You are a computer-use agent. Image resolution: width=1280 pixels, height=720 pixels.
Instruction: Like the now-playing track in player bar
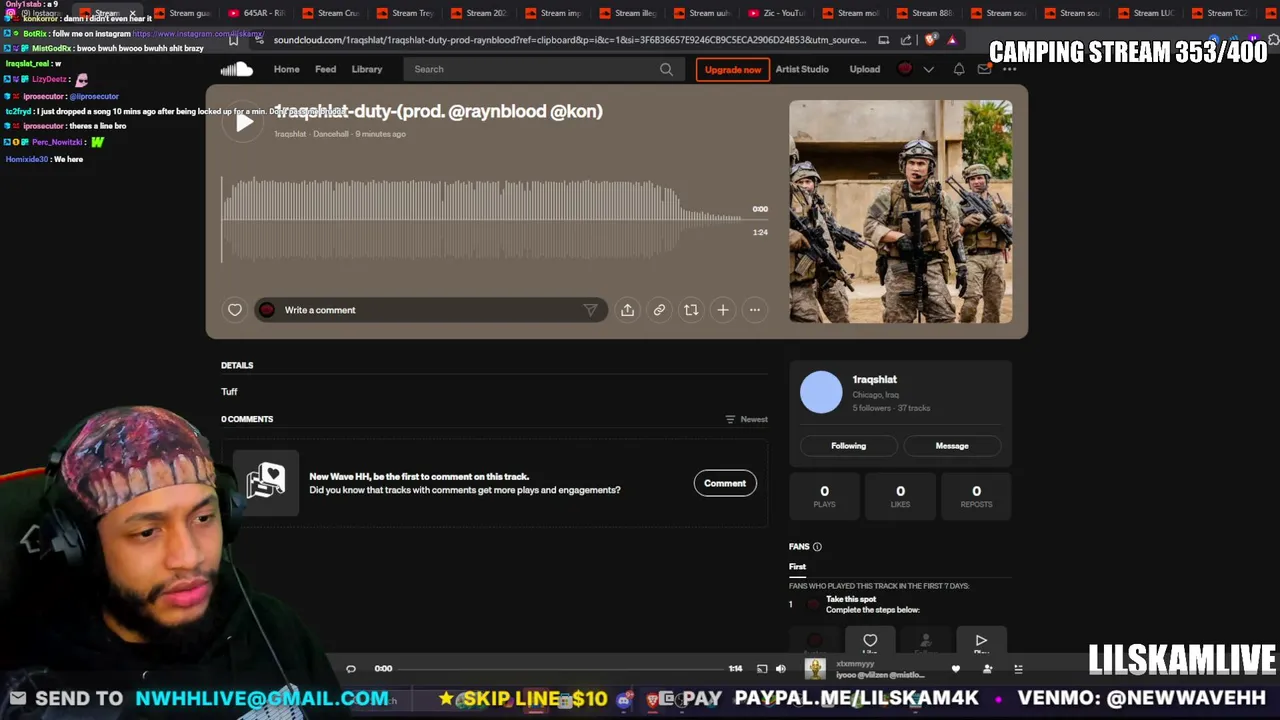click(x=956, y=669)
